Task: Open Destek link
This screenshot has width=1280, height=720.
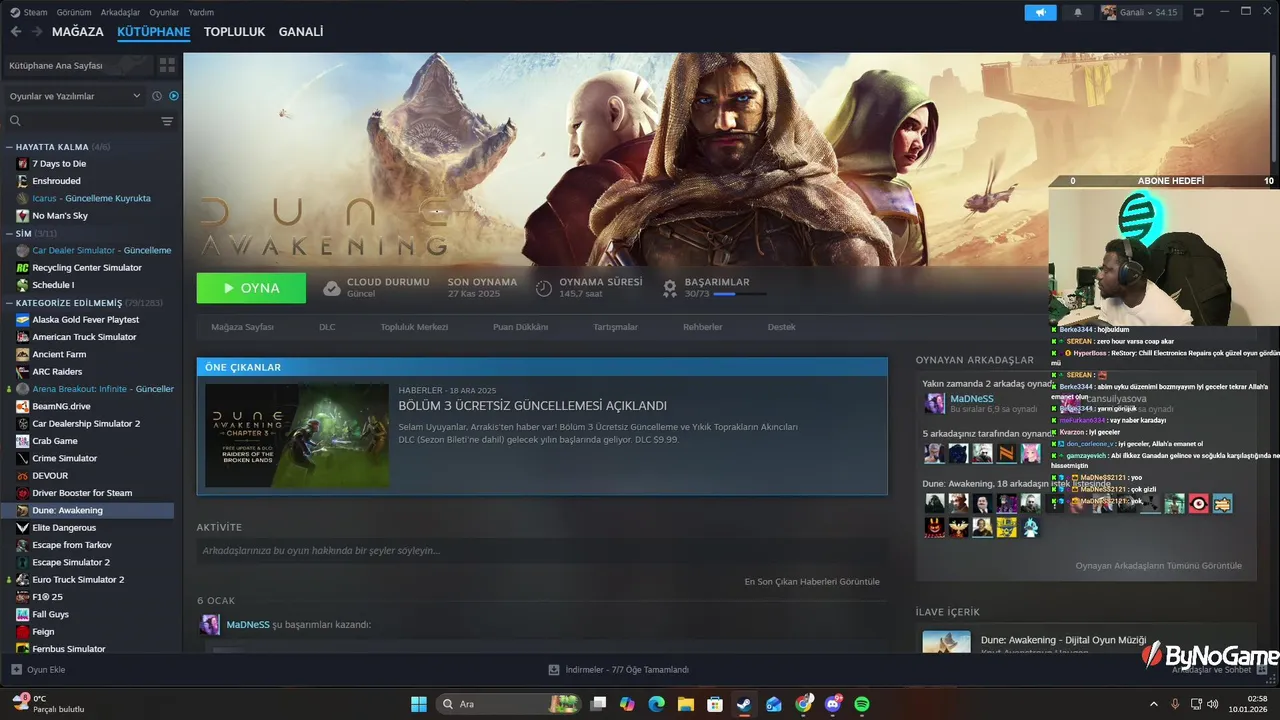Action: pyautogui.click(x=782, y=327)
